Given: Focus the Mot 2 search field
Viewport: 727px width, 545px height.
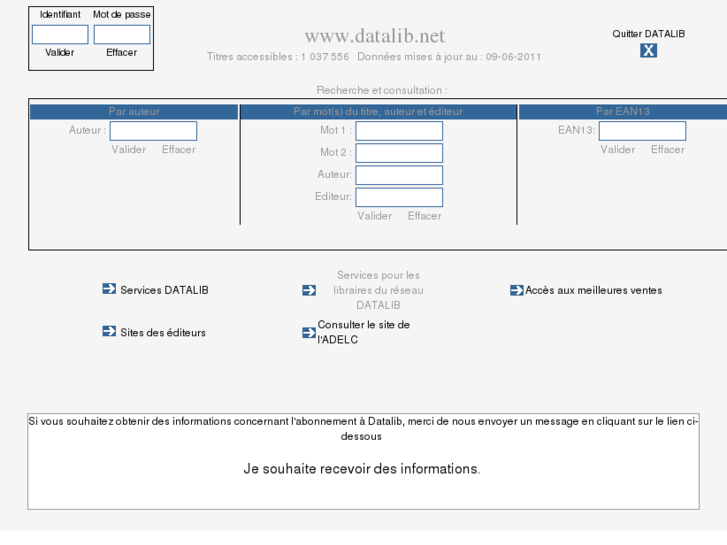Looking at the screenshot, I should (399, 153).
